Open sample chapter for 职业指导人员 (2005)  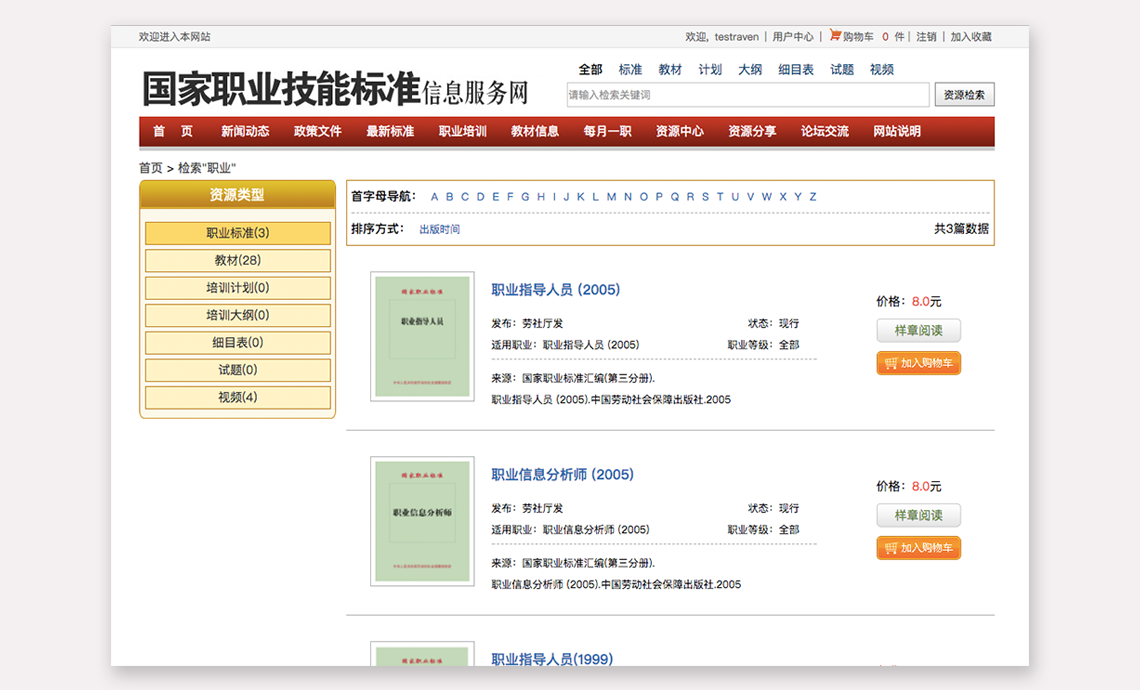coord(918,330)
